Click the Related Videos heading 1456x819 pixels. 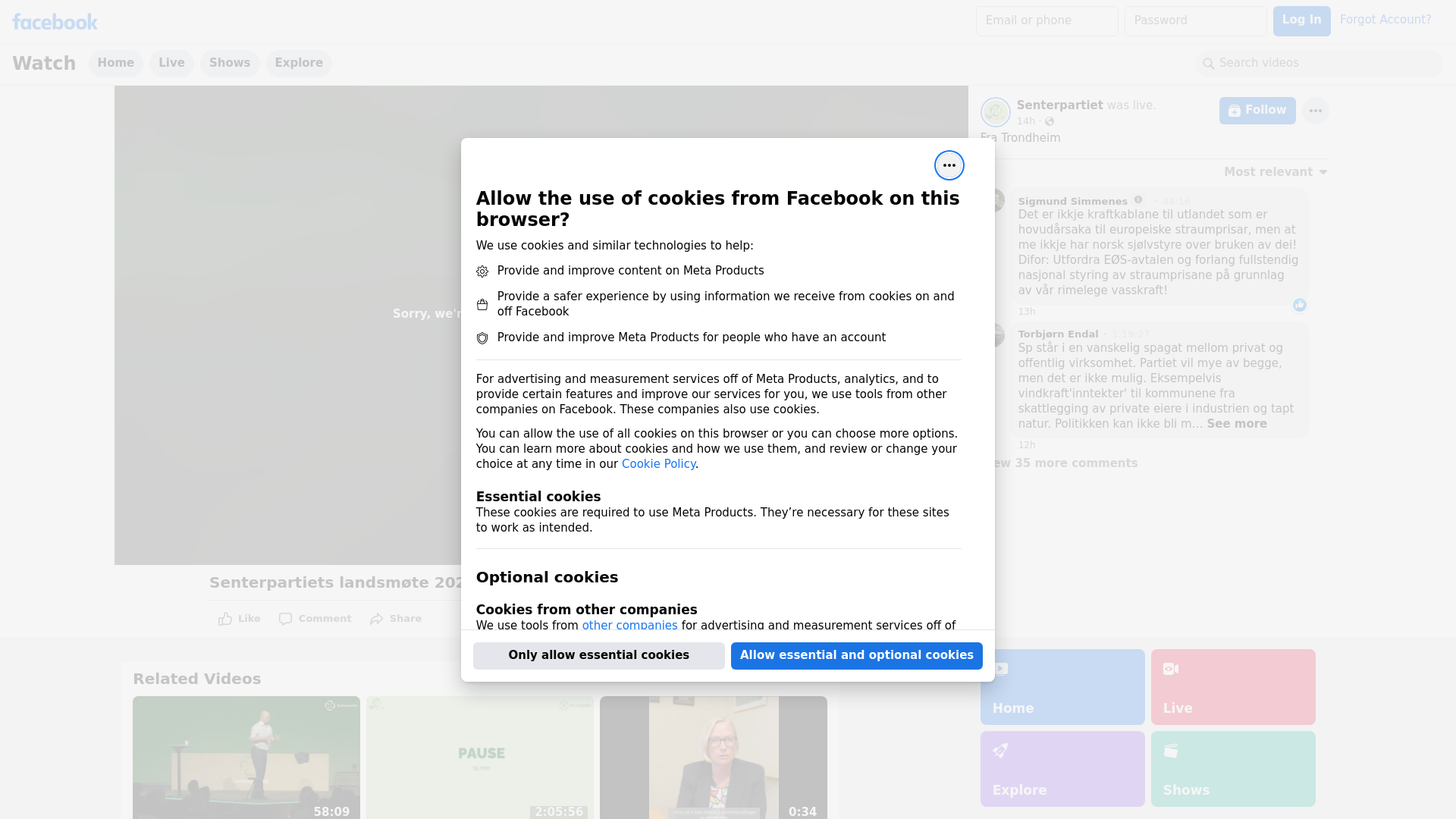[196, 679]
